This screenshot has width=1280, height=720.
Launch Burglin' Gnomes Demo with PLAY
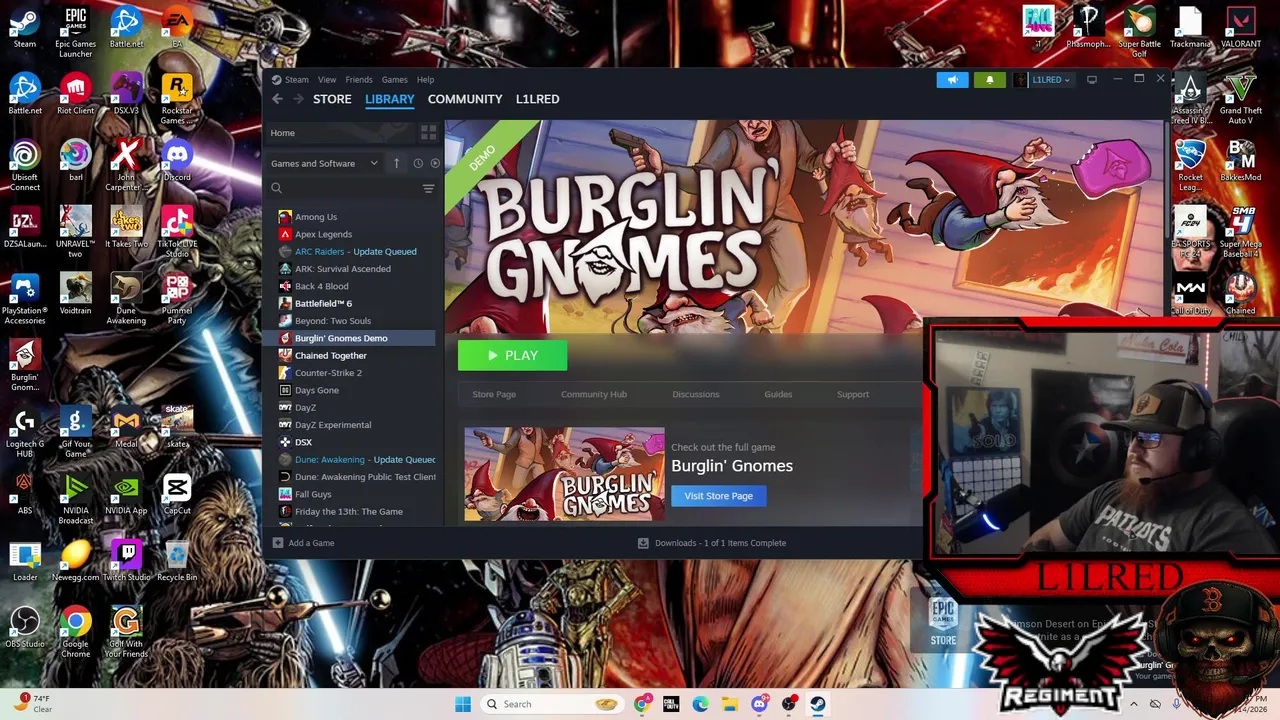click(512, 355)
